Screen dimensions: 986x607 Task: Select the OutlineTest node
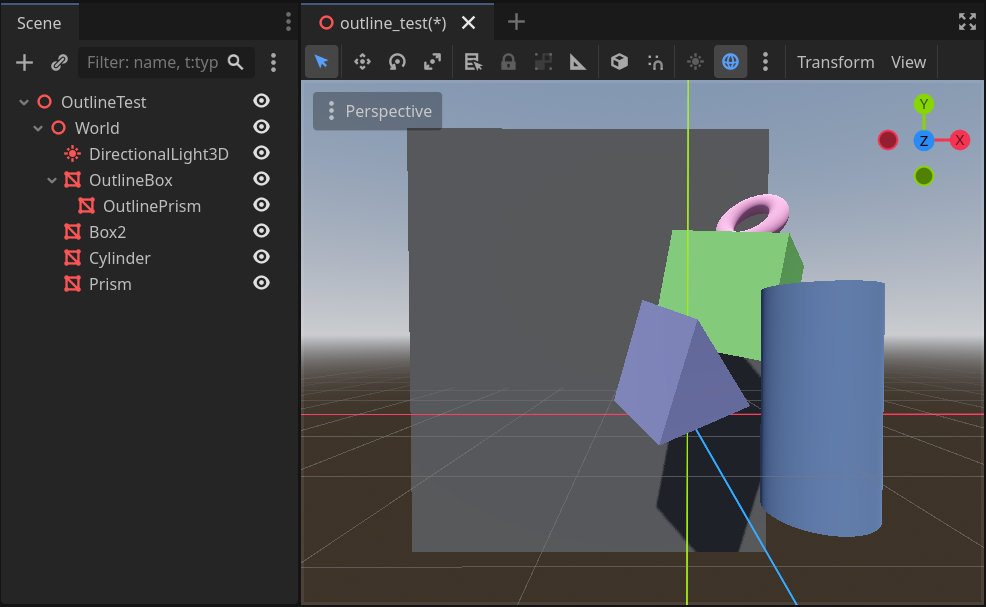(x=104, y=102)
